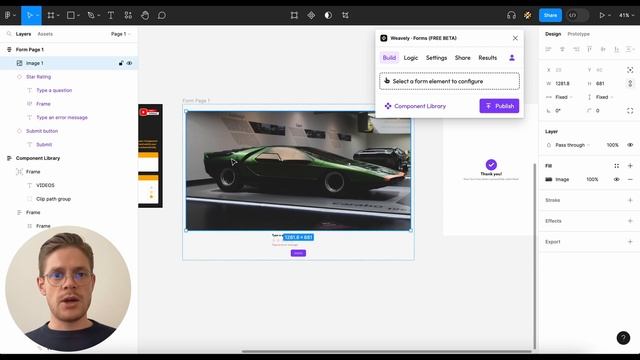Open Pen tool options arrow
The width and height of the screenshot is (640, 360).
click(x=99, y=16)
